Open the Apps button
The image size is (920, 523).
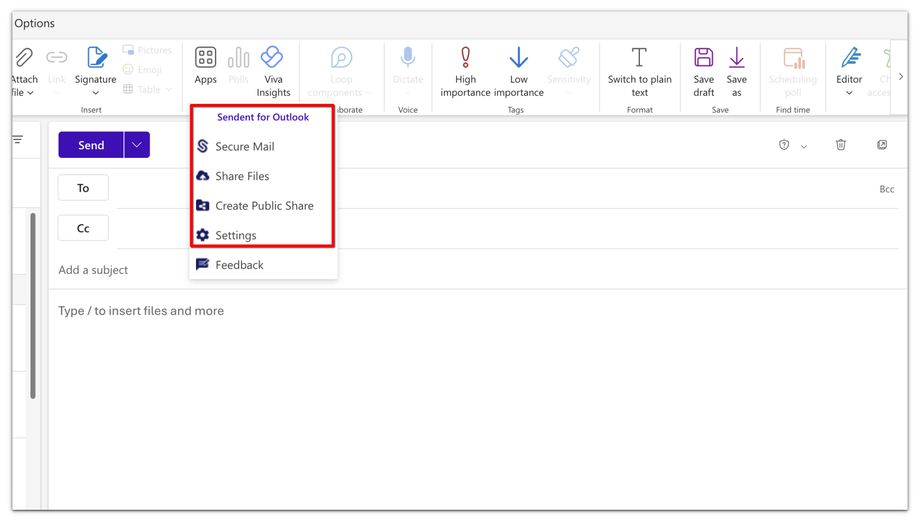pyautogui.click(x=205, y=65)
